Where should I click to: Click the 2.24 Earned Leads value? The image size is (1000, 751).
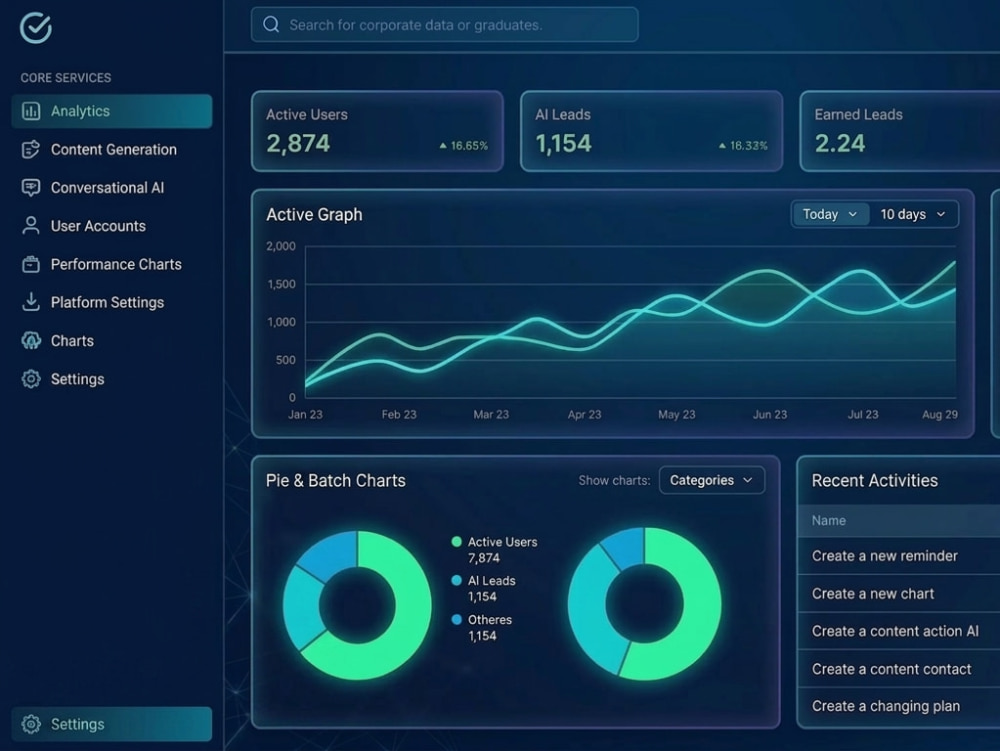coord(840,143)
